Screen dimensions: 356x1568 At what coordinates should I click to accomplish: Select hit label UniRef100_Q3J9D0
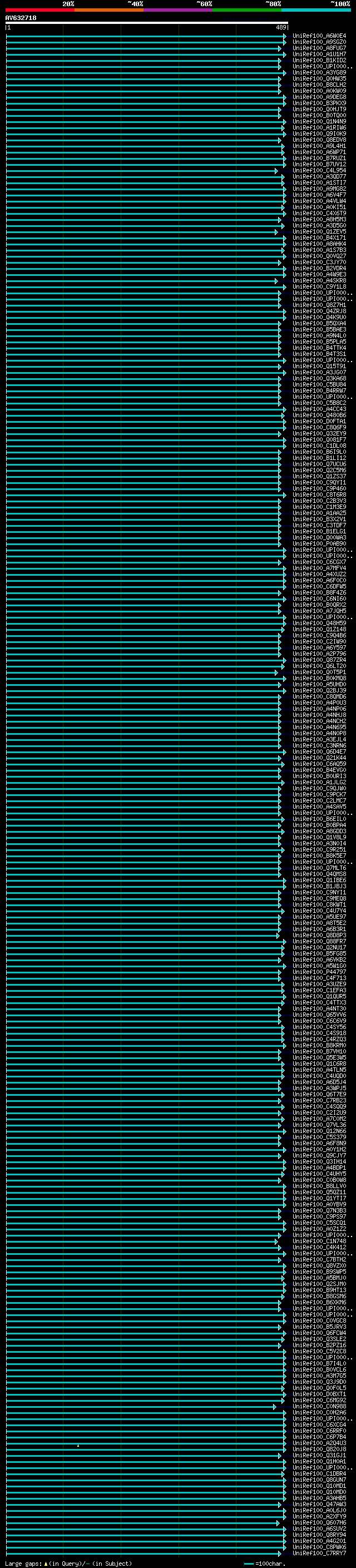319,1382
